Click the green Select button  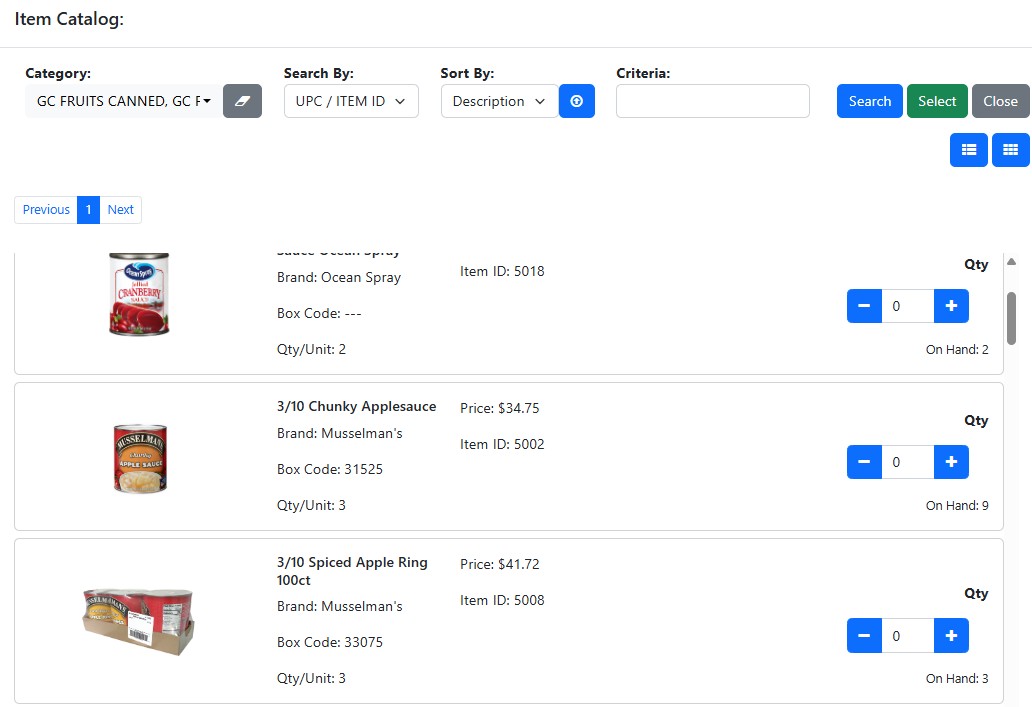[x=937, y=101]
